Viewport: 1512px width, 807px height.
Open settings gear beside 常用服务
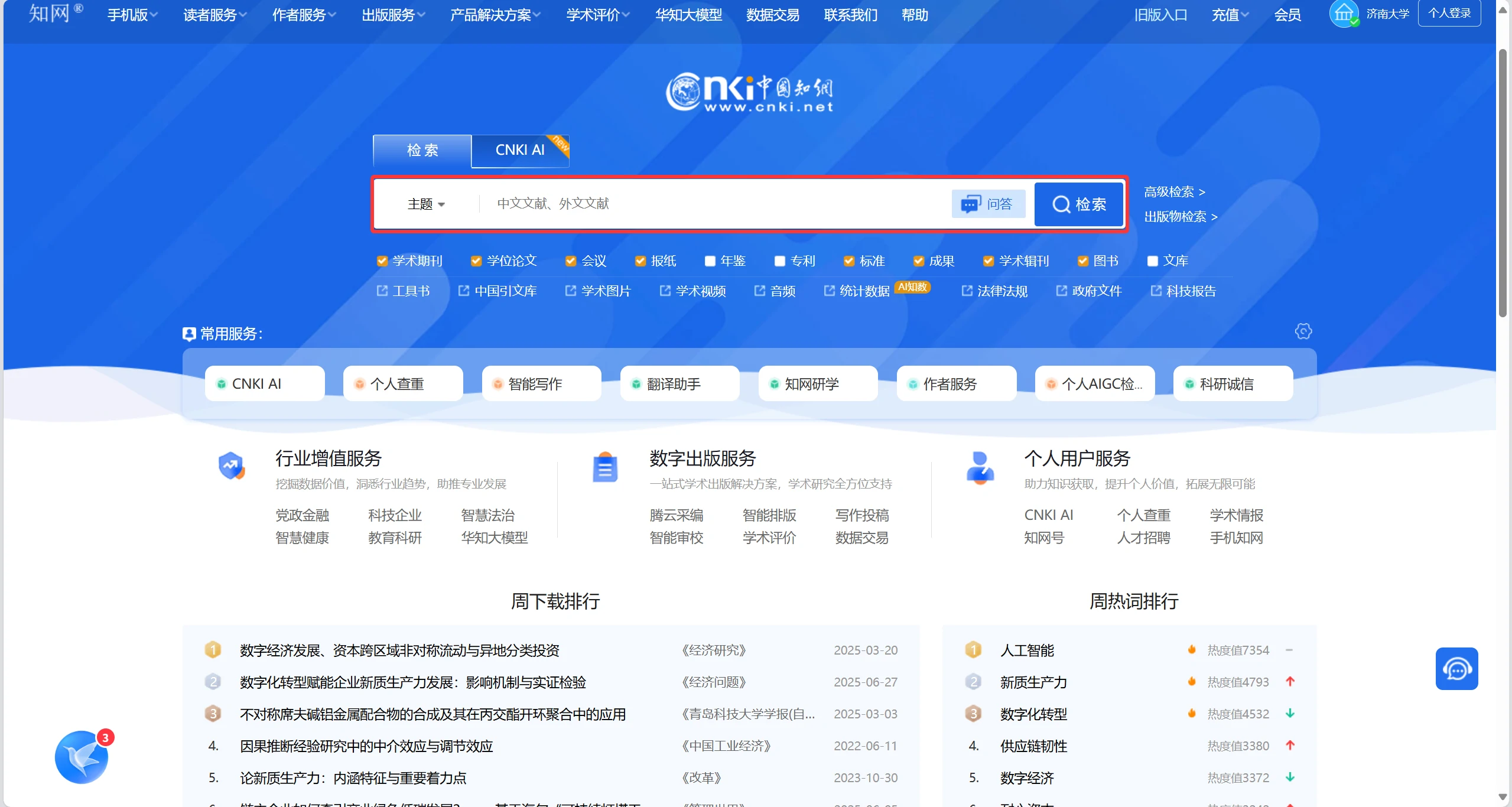1303,331
